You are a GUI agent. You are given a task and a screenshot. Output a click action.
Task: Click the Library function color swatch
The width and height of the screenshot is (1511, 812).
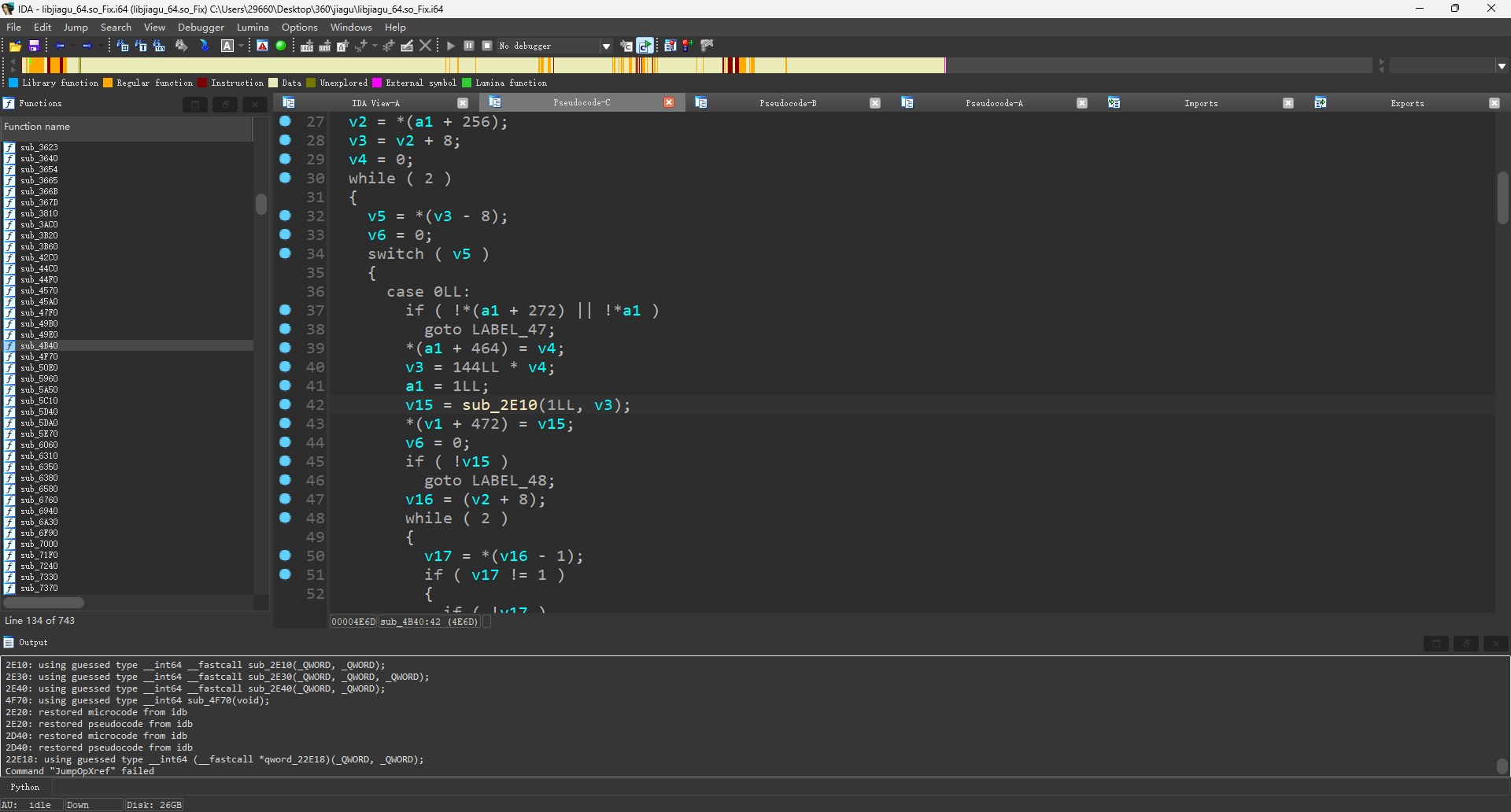point(13,83)
